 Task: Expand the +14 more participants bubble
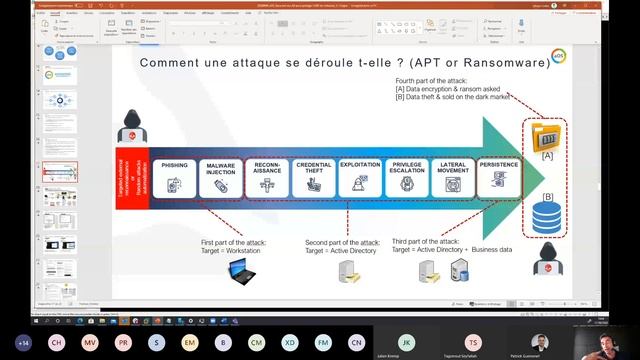(x=24, y=343)
